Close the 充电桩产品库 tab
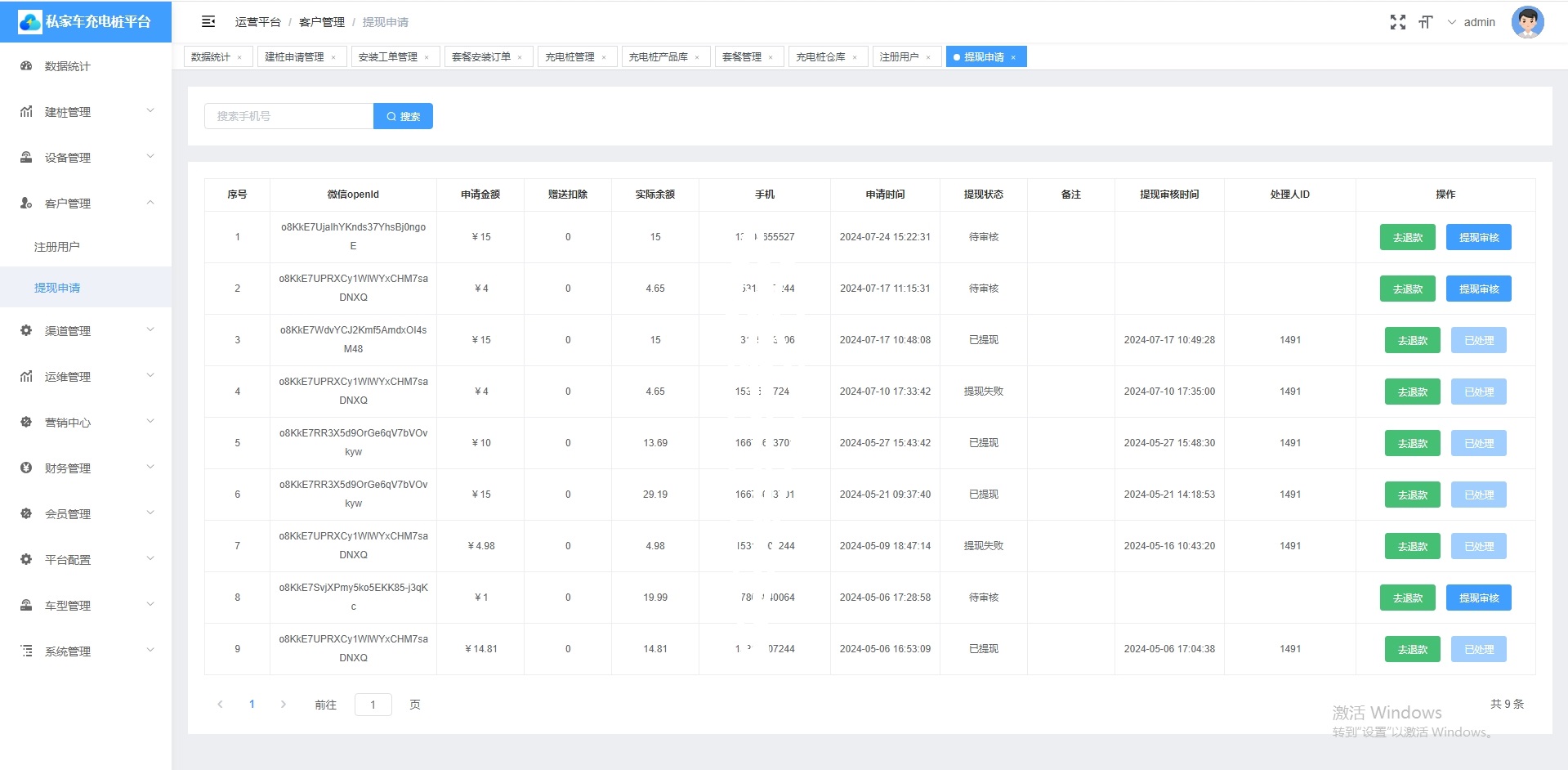 click(x=697, y=57)
